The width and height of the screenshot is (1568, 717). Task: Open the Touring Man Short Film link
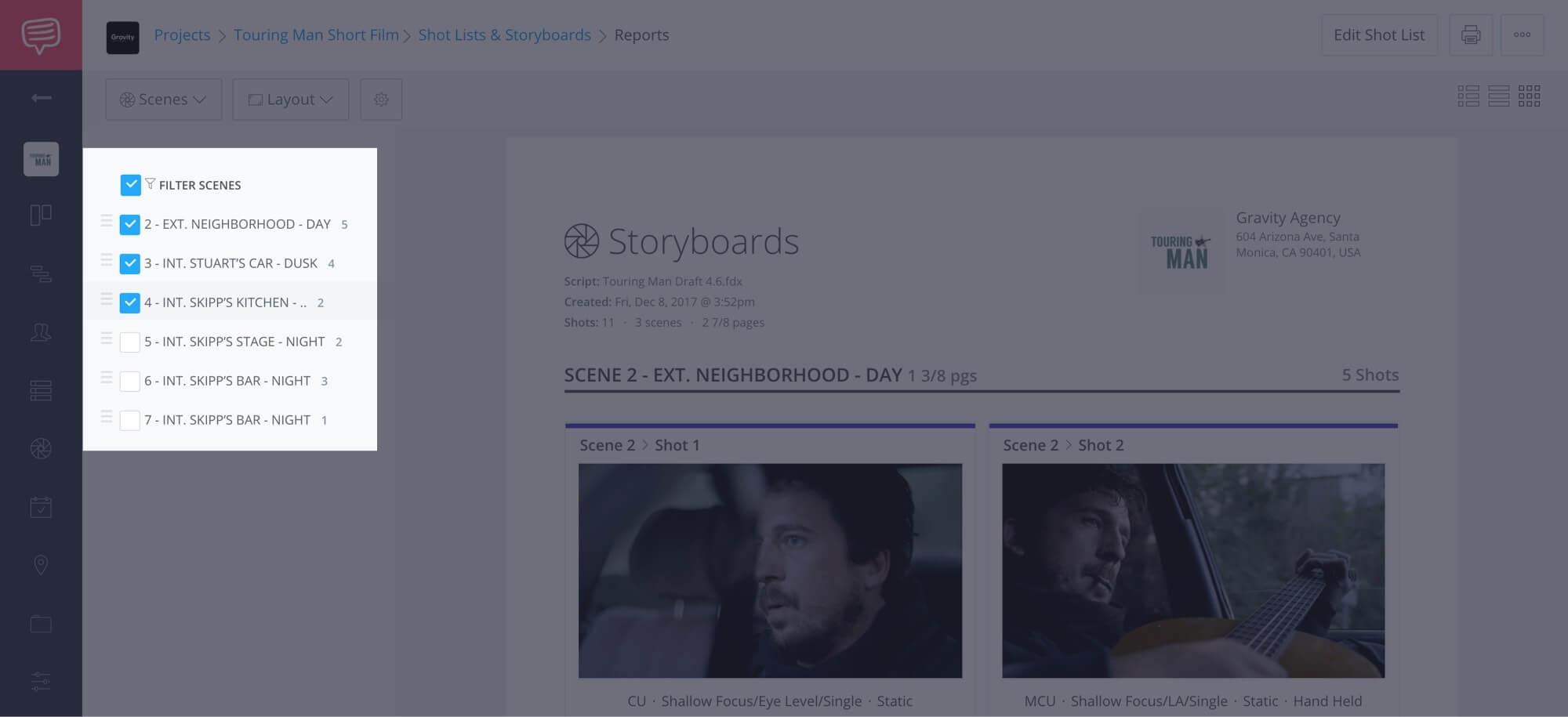(316, 34)
